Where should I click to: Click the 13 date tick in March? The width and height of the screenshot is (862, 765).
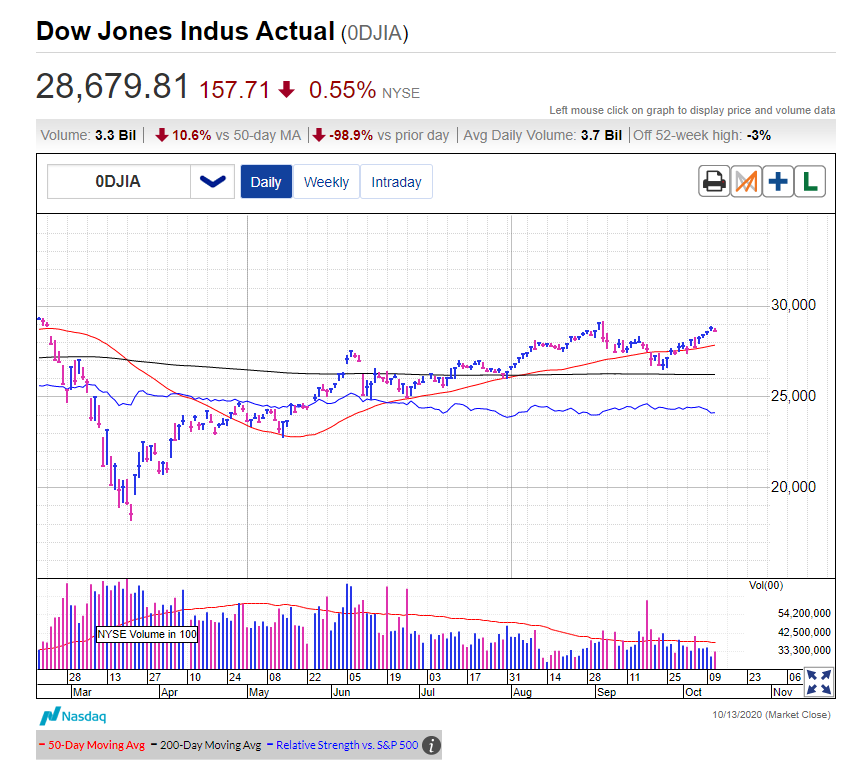pos(115,677)
